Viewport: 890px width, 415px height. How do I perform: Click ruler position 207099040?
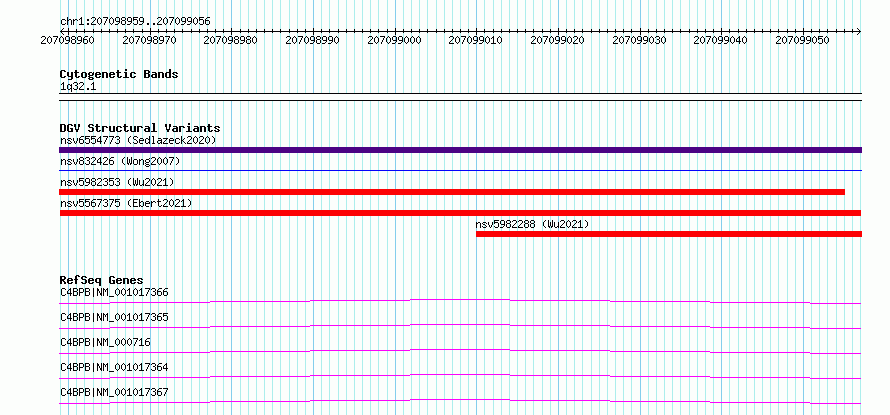(721, 40)
